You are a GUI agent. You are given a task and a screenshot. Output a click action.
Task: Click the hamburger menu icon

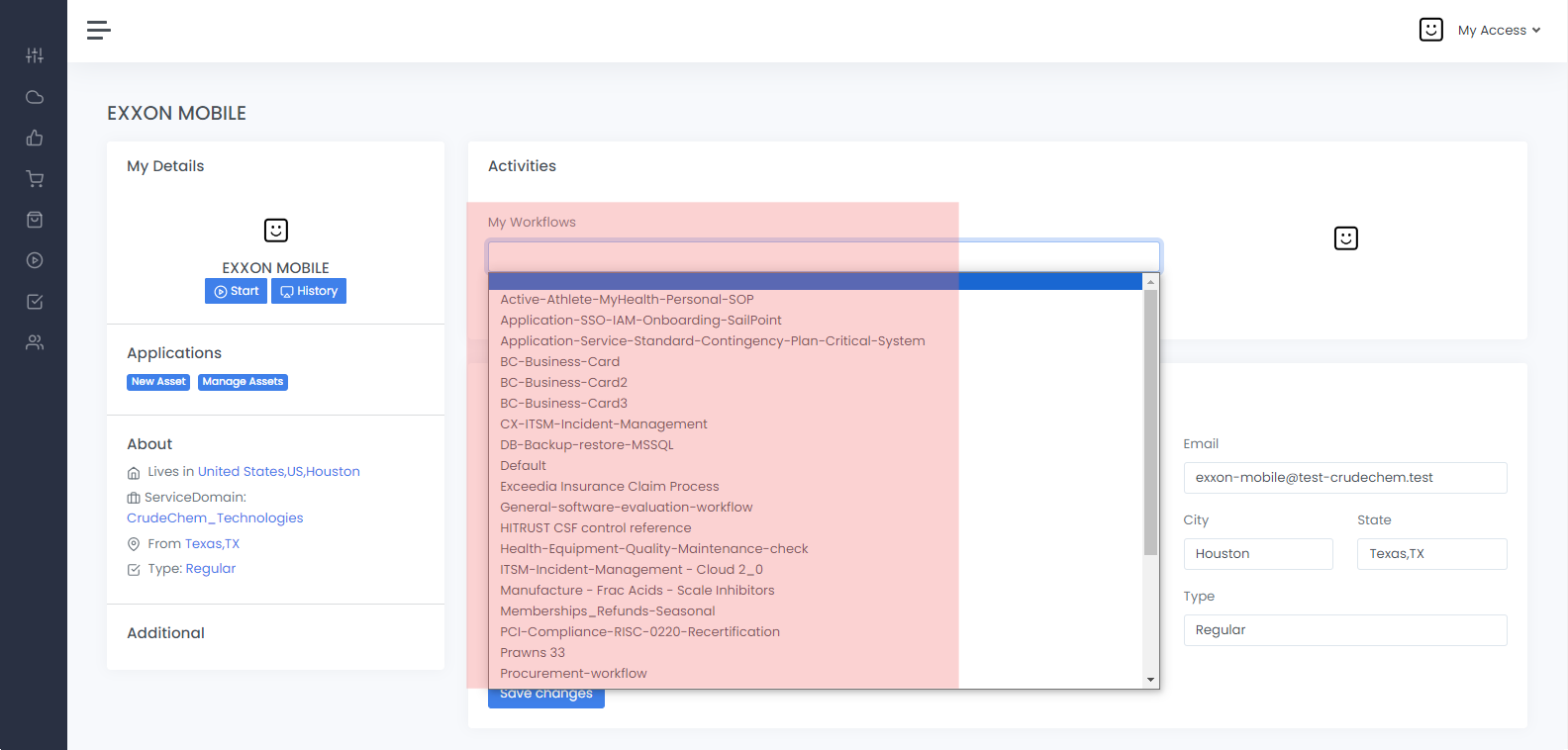[x=98, y=31]
